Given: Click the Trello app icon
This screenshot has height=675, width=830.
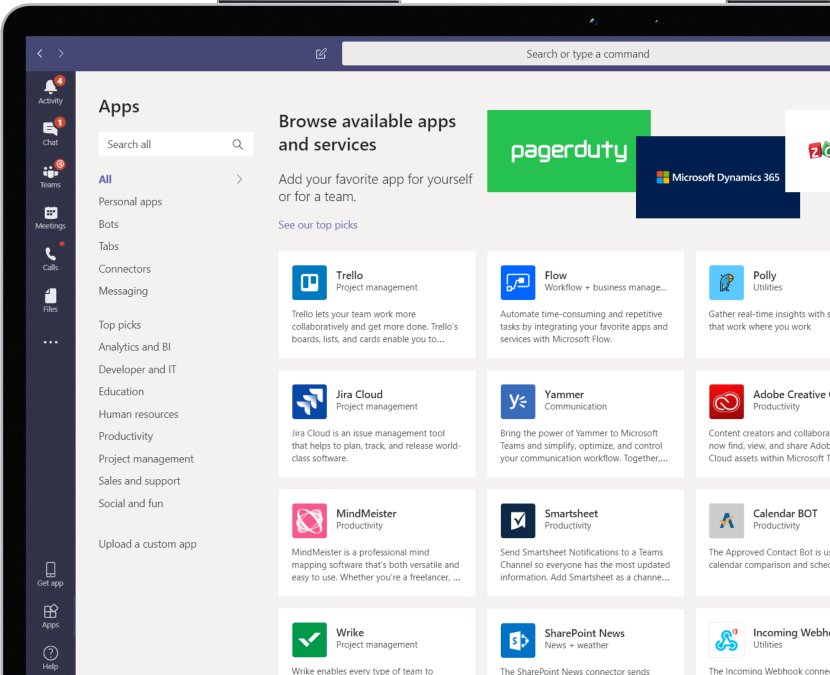Looking at the screenshot, I should (309, 282).
